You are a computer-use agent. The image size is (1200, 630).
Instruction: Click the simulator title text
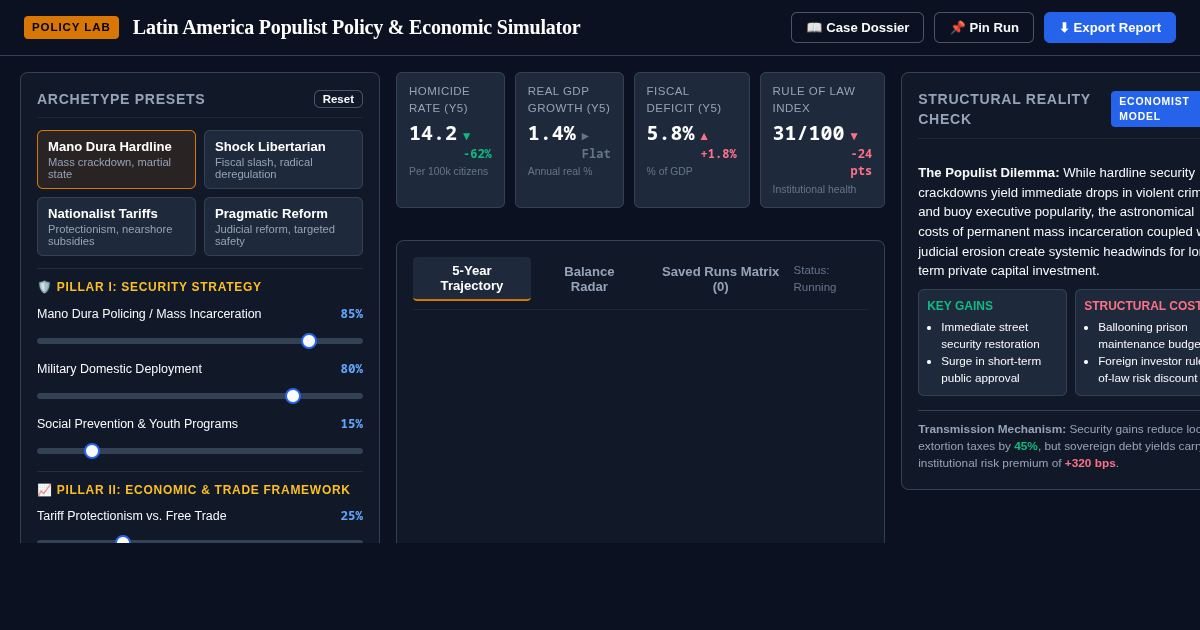[x=356, y=27]
